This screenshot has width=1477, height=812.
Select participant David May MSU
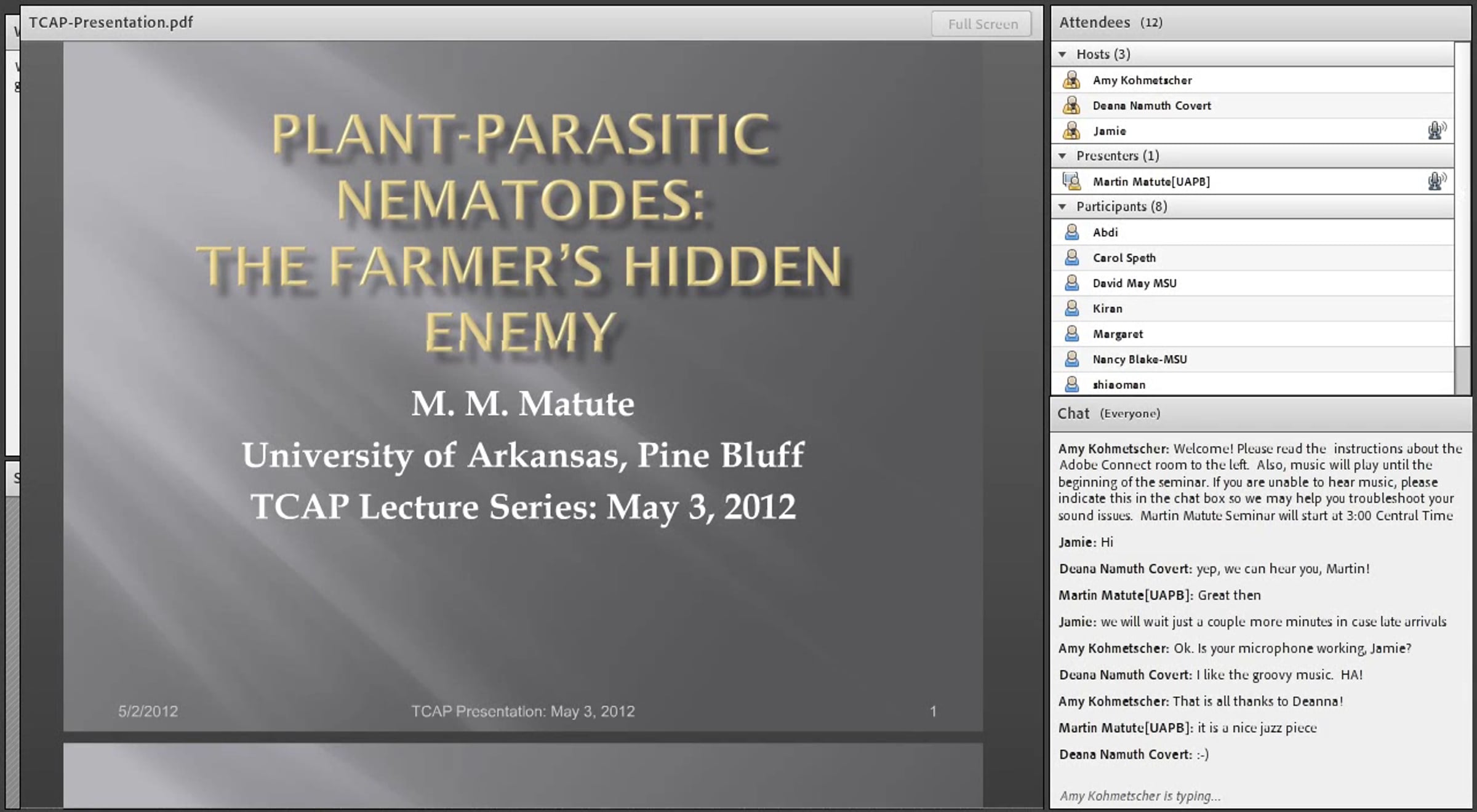(1135, 283)
